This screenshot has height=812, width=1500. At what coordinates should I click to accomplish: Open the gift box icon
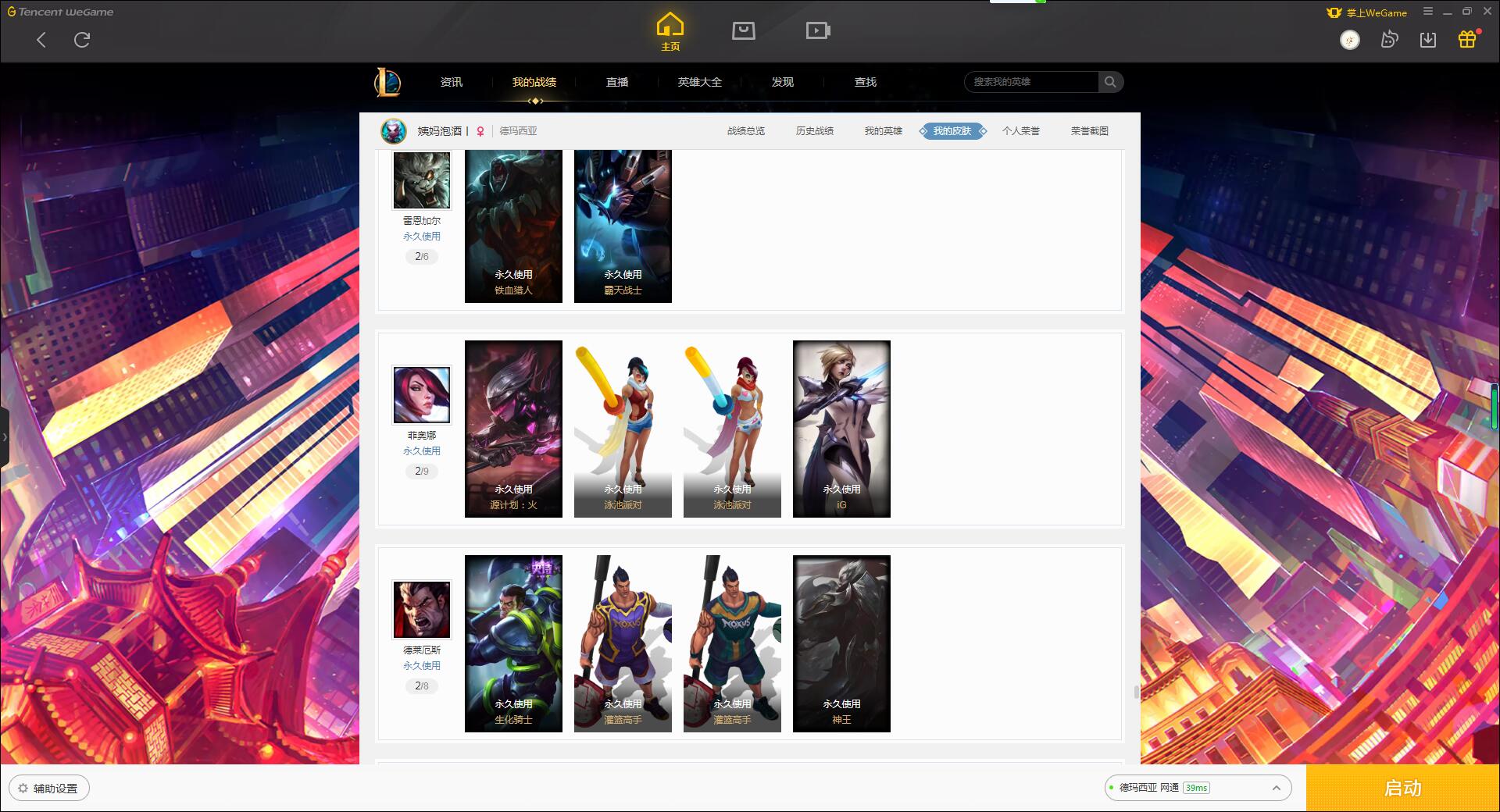pos(1467,39)
